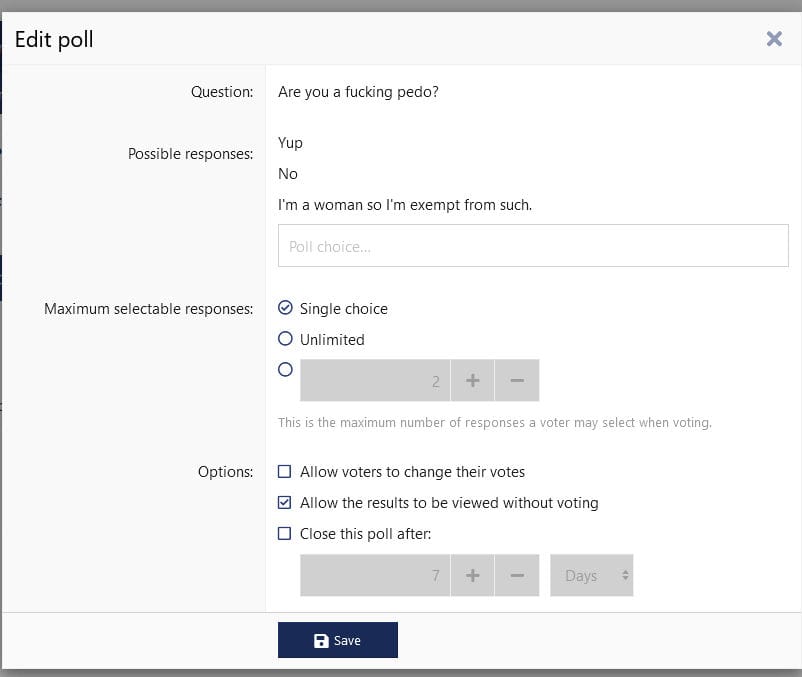Select the custom number radio button
Screen dimensions: 802x677
(285, 369)
